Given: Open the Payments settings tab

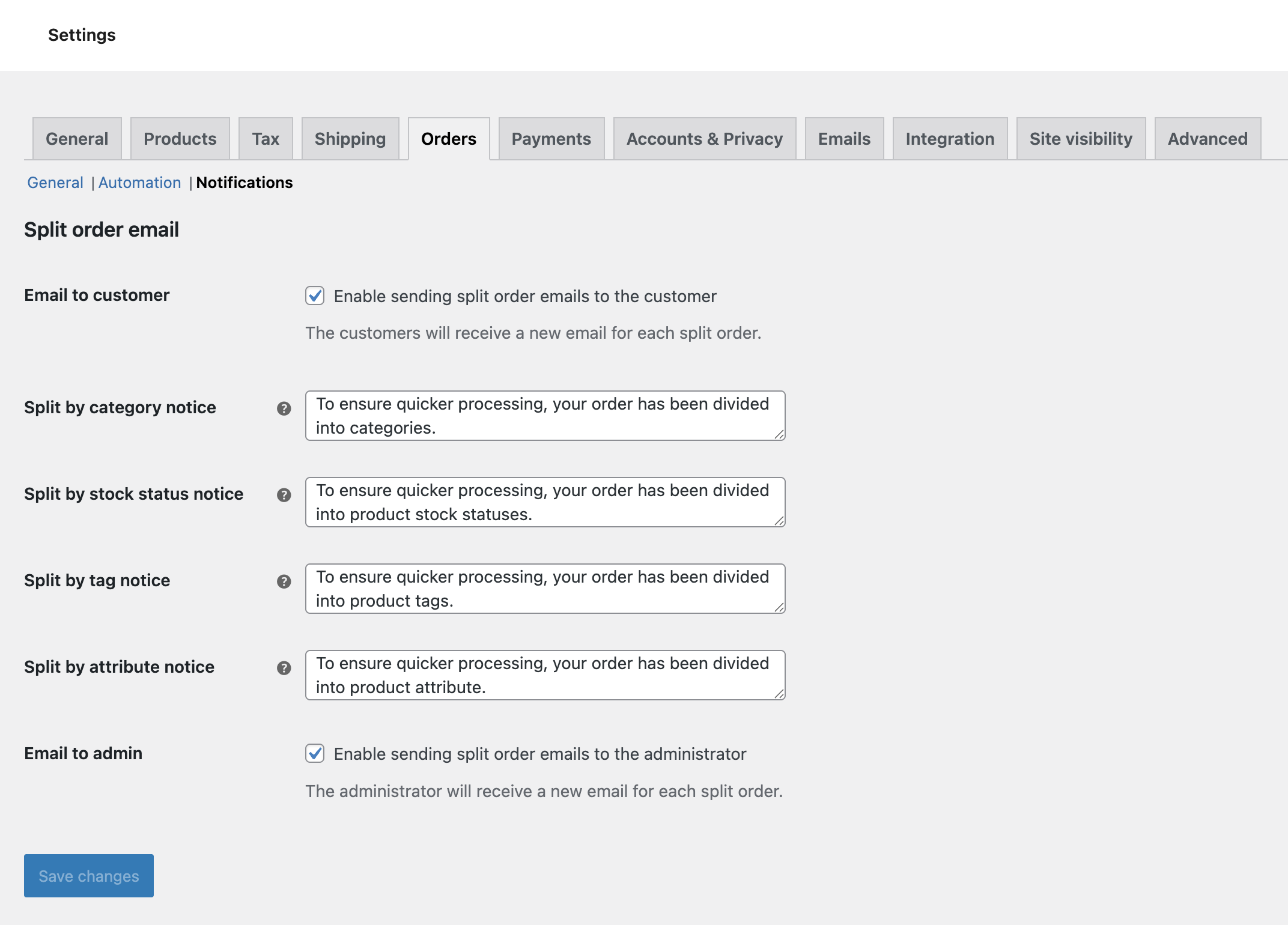Looking at the screenshot, I should coord(551,139).
